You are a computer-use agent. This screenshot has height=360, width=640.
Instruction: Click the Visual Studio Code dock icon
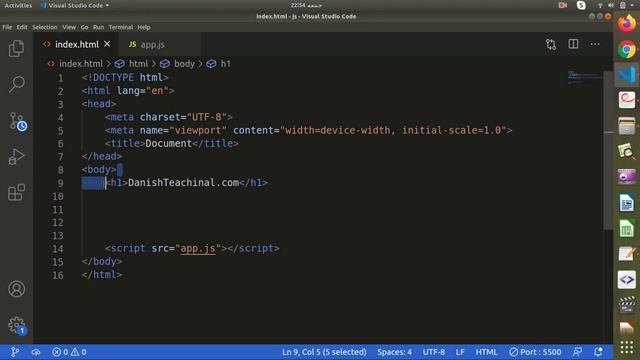click(627, 75)
